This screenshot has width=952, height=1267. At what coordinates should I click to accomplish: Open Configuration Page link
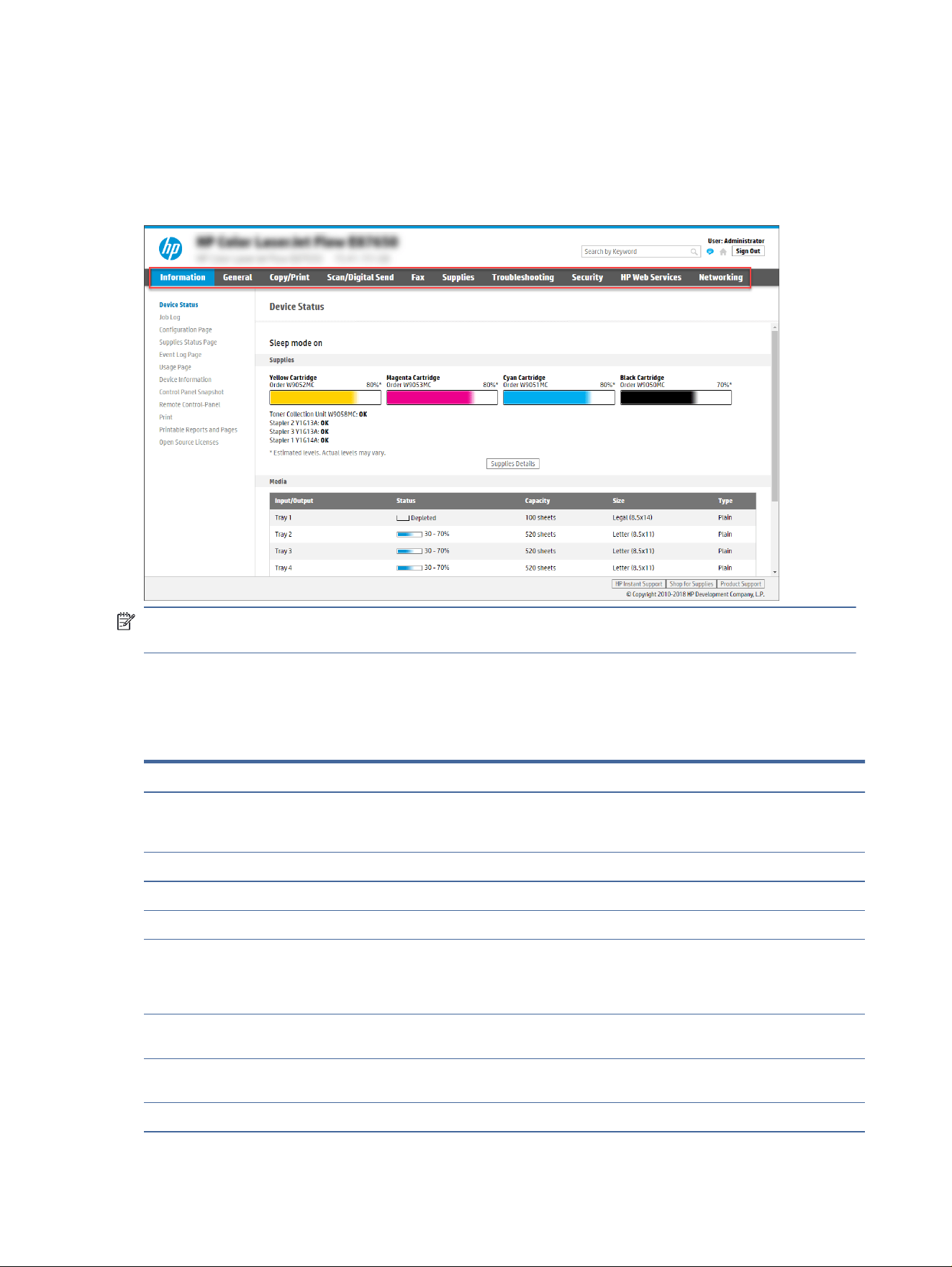[x=186, y=330]
